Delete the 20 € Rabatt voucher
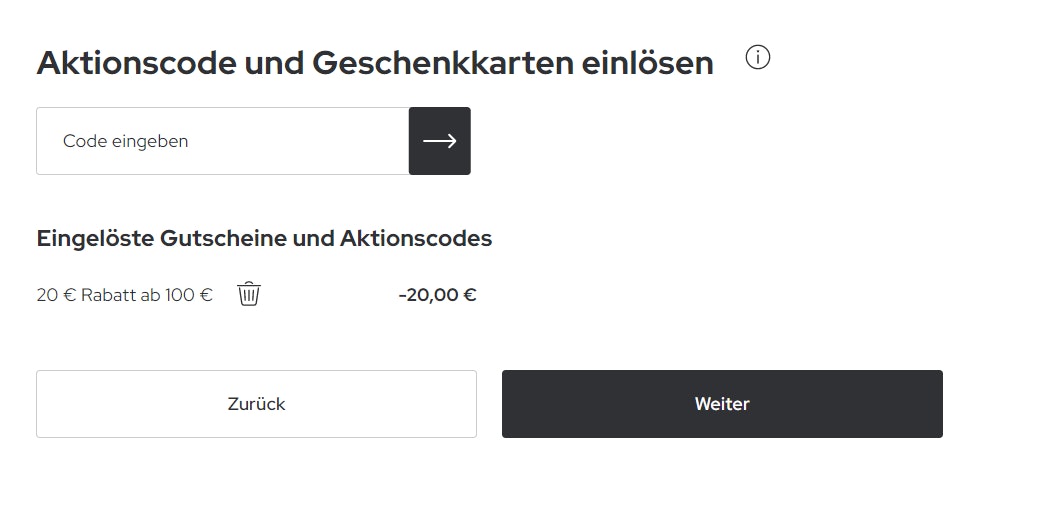The image size is (1060, 514). [249, 294]
